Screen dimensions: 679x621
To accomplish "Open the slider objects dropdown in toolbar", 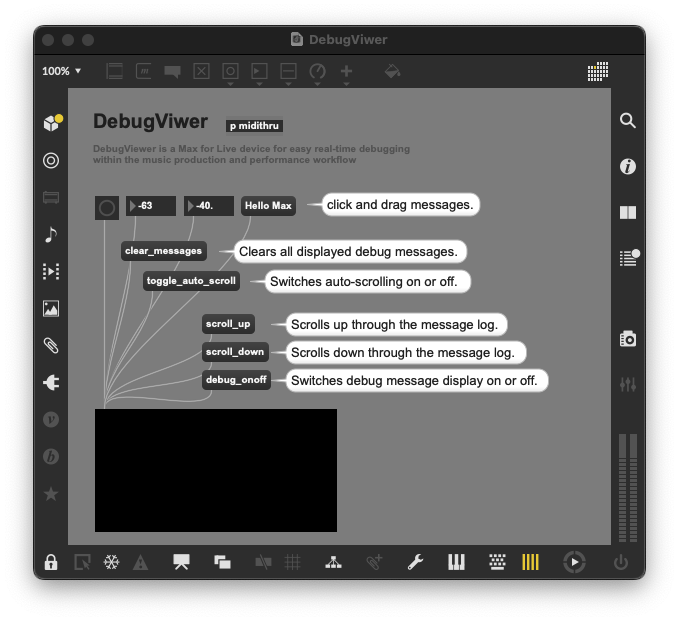I will click(x=288, y=73).
